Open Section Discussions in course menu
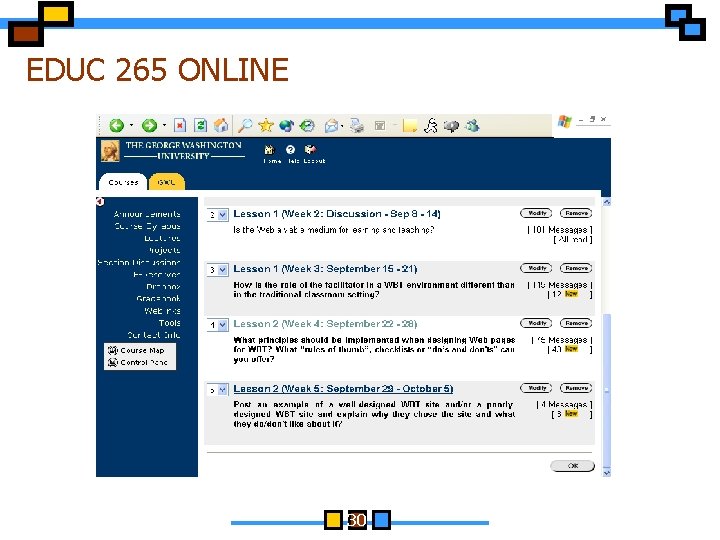The height and width of the screenshot is (540, 720). (139, 262)
